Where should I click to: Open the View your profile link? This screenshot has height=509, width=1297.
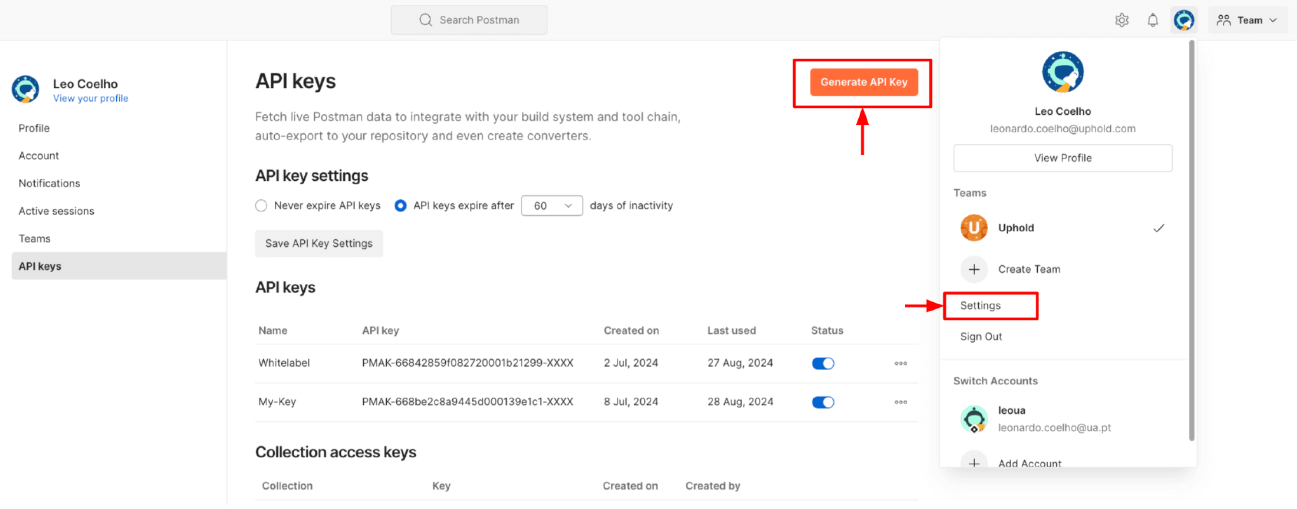(x=91, y=99)
